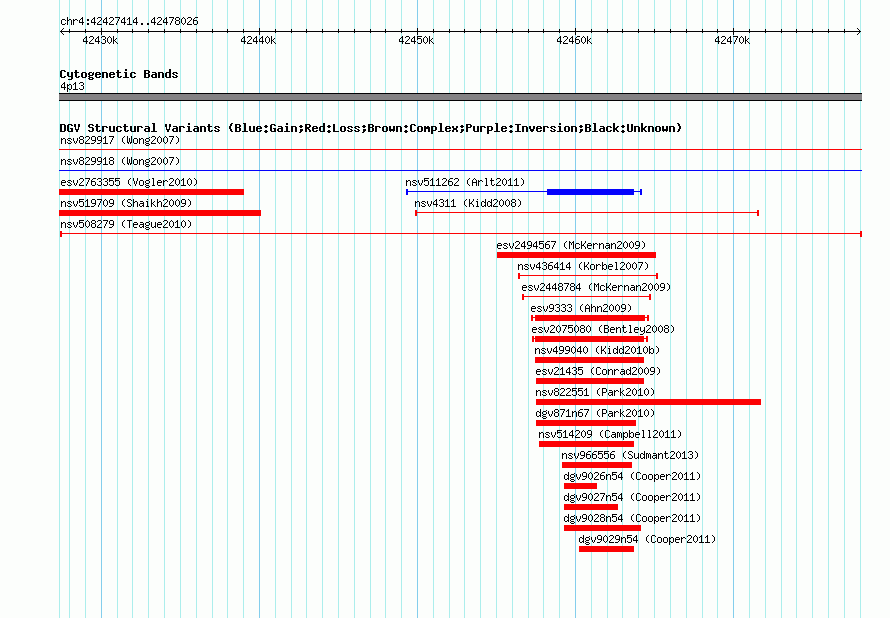Select the nsv966556 (Sudmant2013) label

point(630,455)
